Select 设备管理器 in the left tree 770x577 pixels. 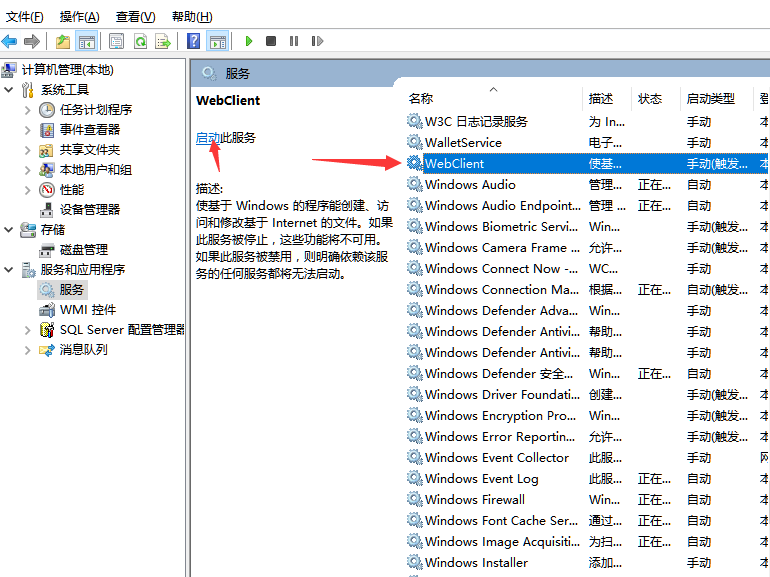[x=89, y=210]
